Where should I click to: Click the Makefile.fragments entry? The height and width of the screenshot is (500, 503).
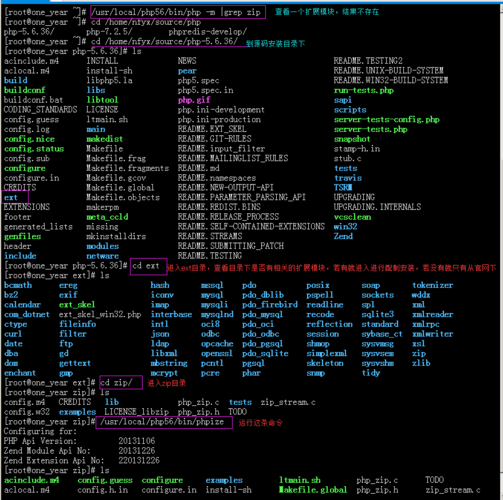[127, 168]
